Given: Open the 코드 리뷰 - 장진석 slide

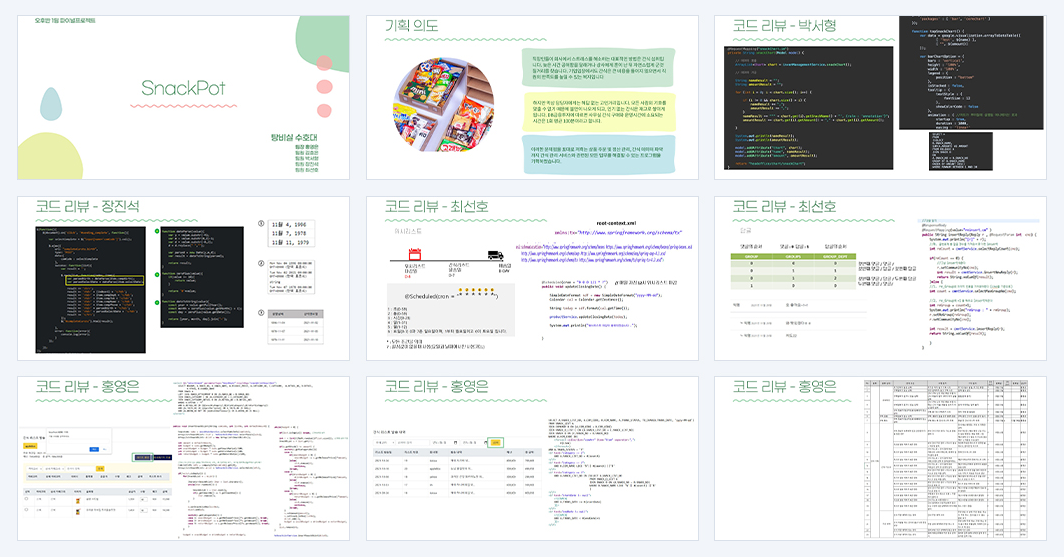Looking at the screenshot, I should pos(183,278).
